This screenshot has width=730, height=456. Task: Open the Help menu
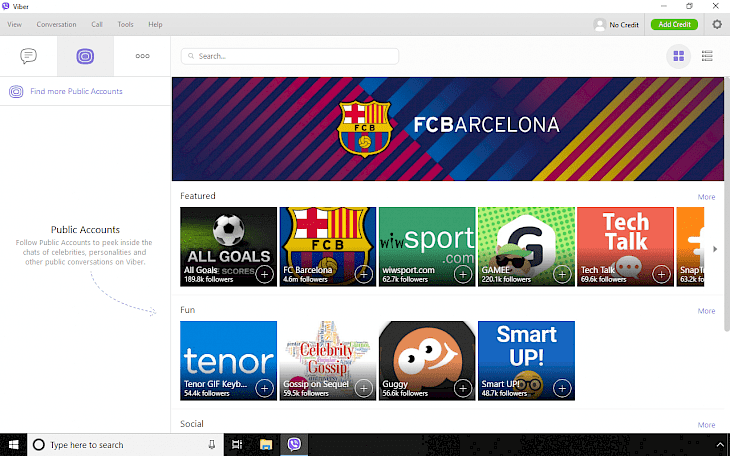point(155,24)
